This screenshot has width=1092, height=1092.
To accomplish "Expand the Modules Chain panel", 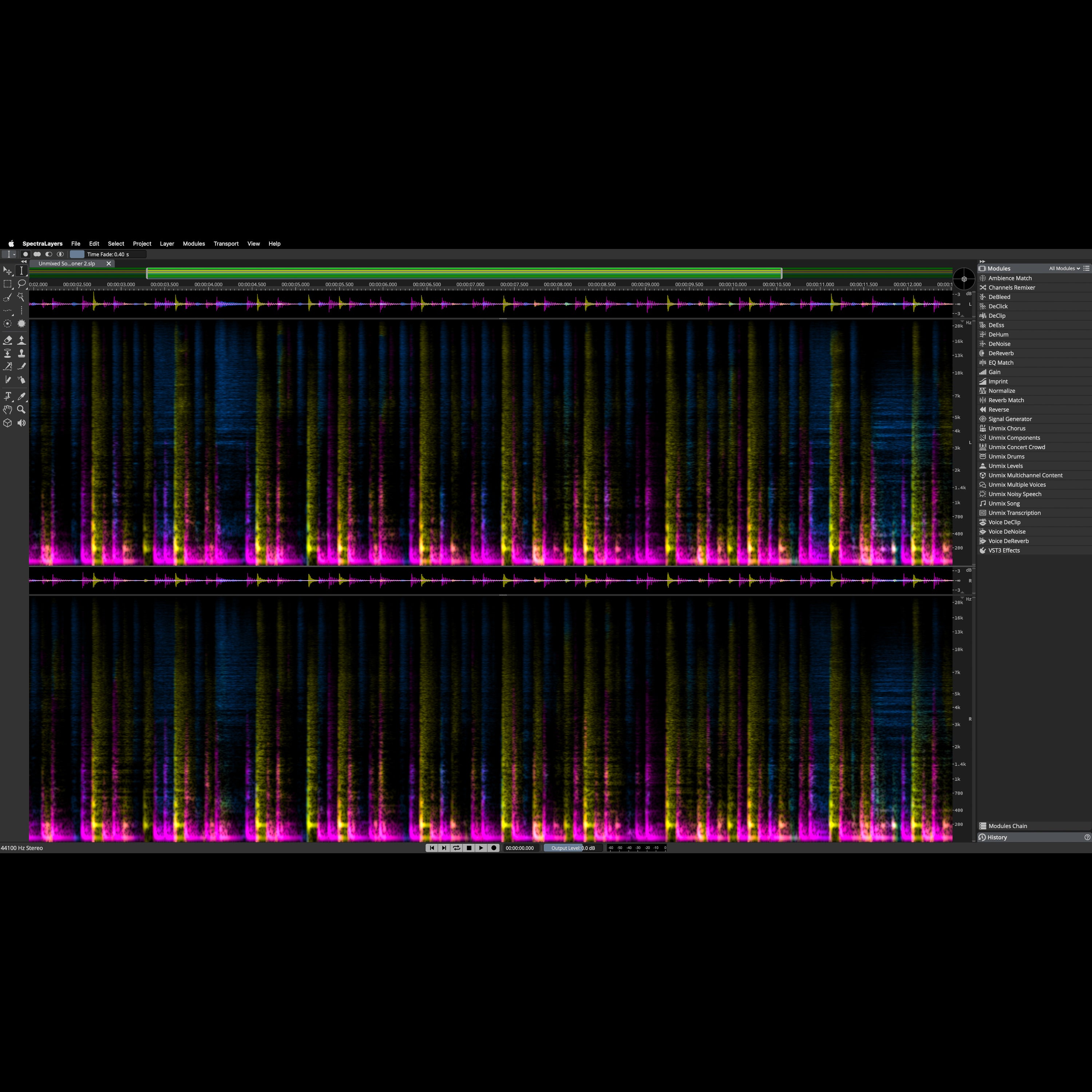I will pos(1034,826).
